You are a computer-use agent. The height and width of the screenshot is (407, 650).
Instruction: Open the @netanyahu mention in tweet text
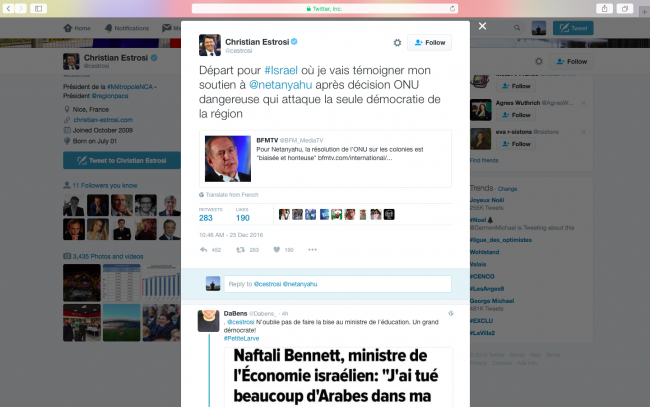(280, 85)
